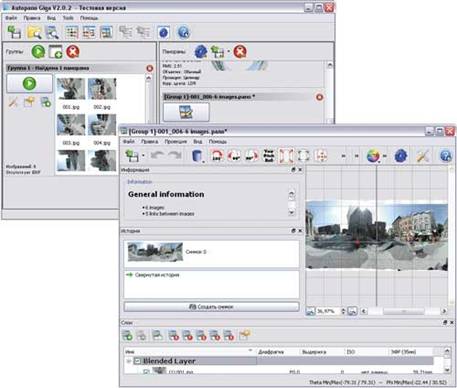Open Вид menu in Autopano Giga main window

tap(51, 18)
